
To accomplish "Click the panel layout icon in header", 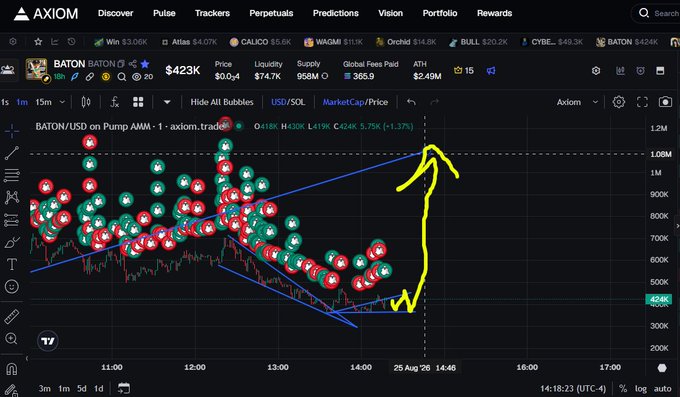I will pyautogui.click(x=660, y=70).
